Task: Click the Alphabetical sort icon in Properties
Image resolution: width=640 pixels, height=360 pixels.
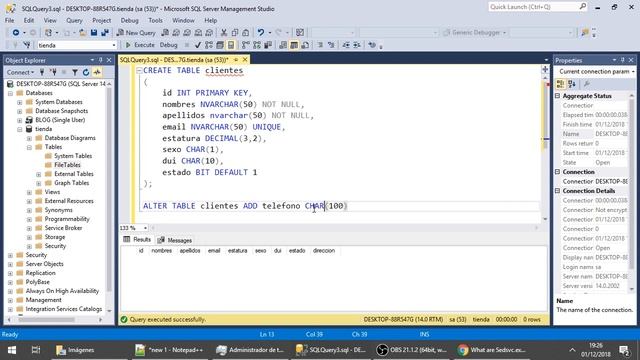Action: coord(572,84)
